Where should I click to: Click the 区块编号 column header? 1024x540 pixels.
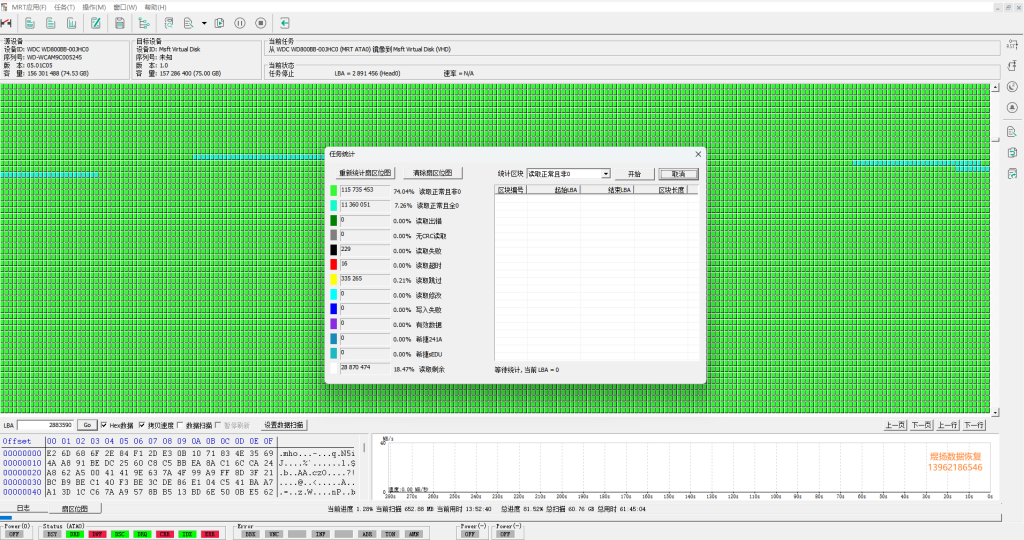pyautogui.click(x=511, y=190)
